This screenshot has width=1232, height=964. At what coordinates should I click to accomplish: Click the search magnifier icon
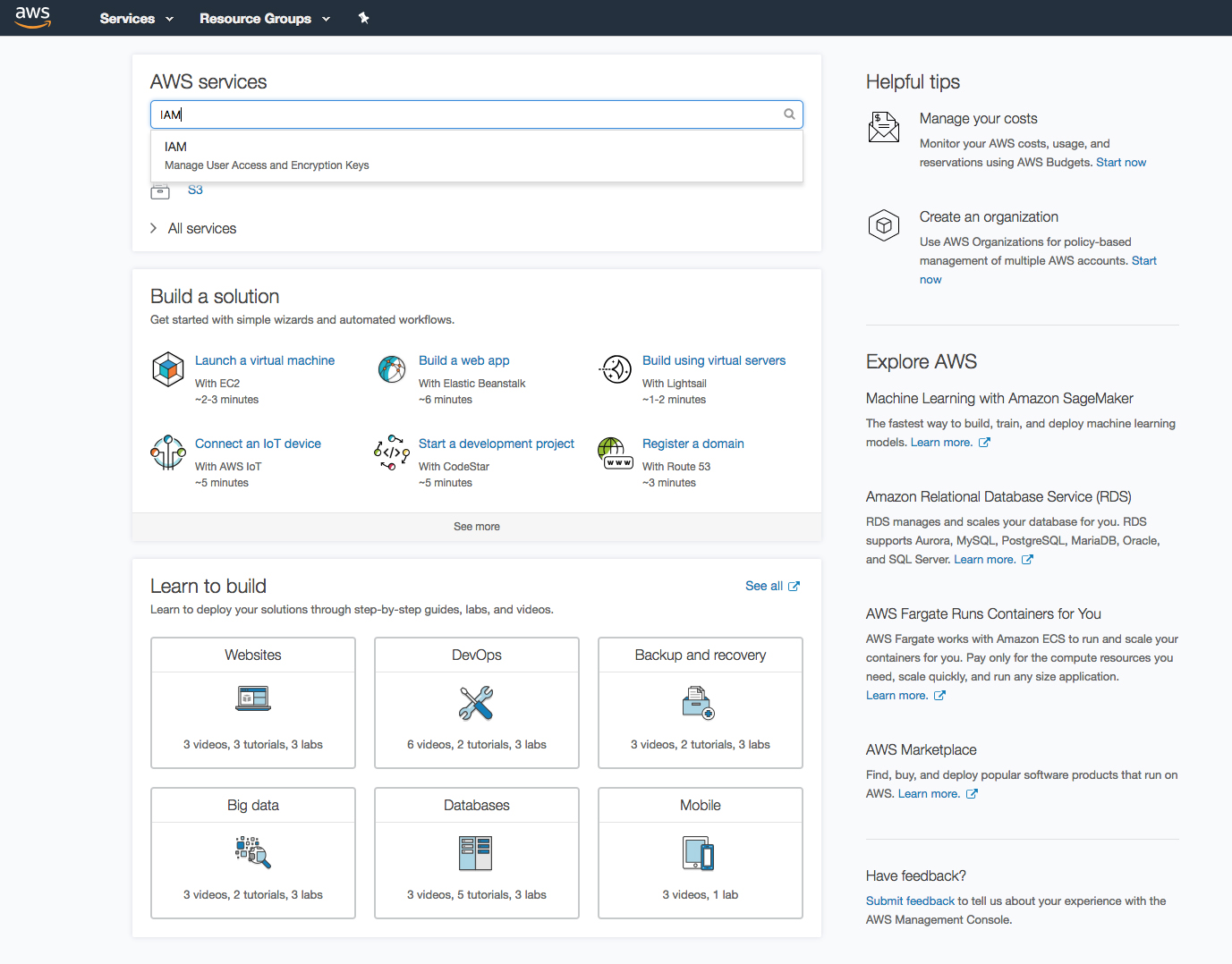[x=789, y=114]
